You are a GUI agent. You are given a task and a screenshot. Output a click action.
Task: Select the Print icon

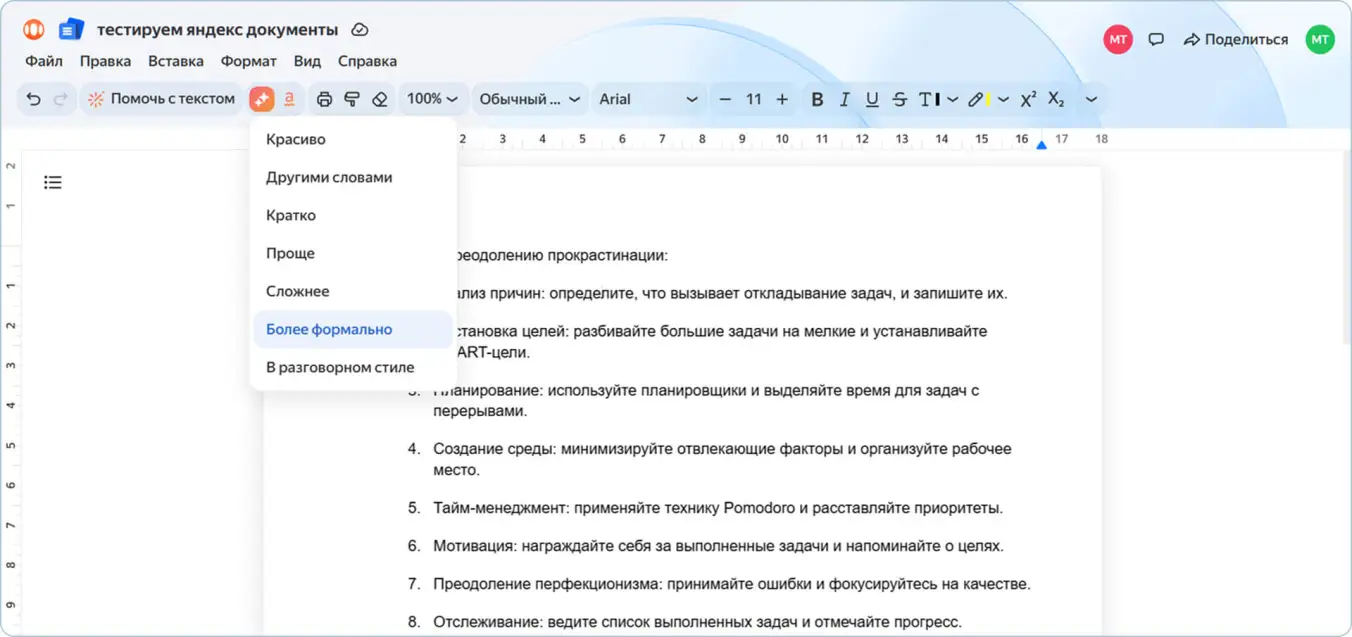(324, 98)
